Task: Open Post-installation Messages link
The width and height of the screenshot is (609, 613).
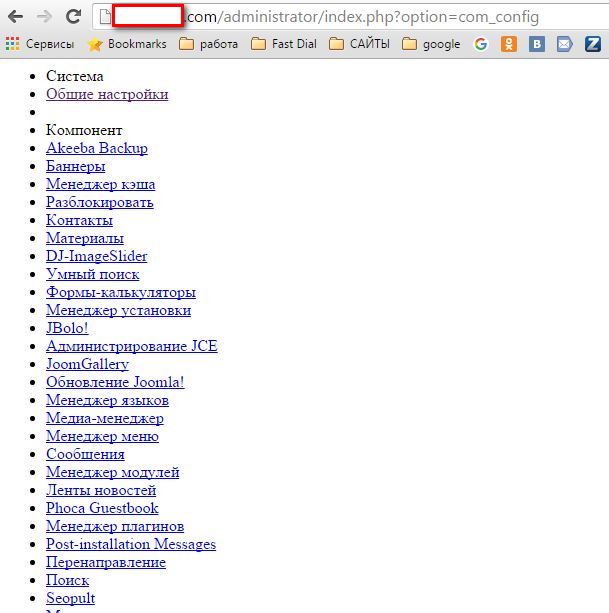Action: click(x=131, y=544)
